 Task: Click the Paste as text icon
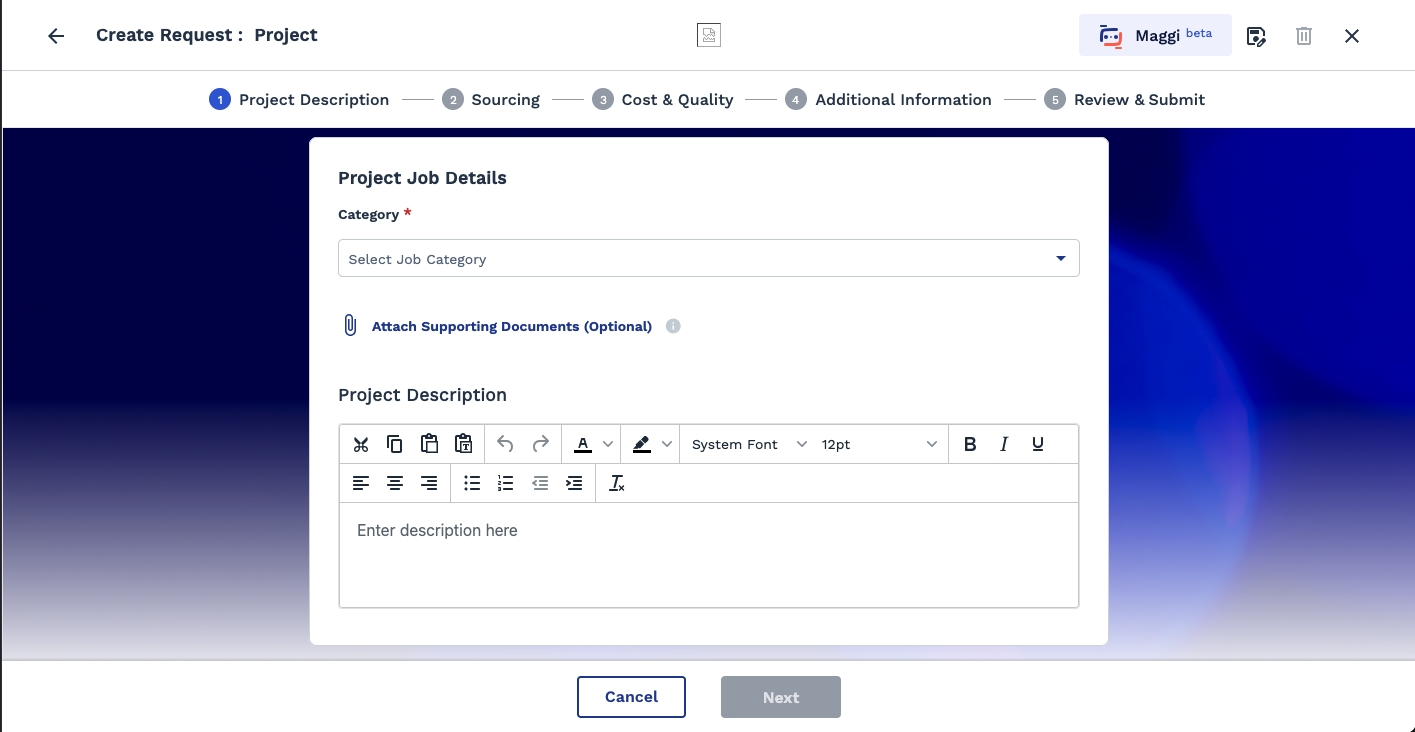463,444
